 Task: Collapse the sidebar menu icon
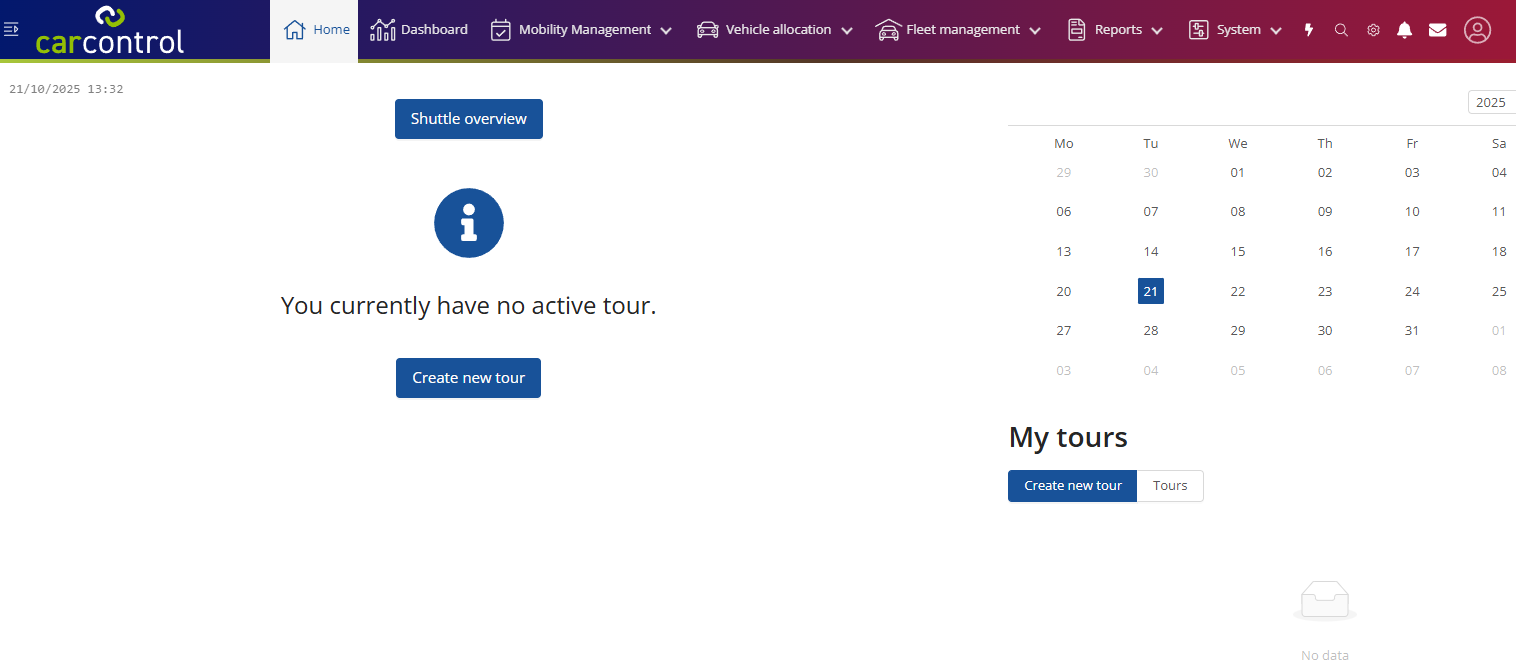point(12,30)
